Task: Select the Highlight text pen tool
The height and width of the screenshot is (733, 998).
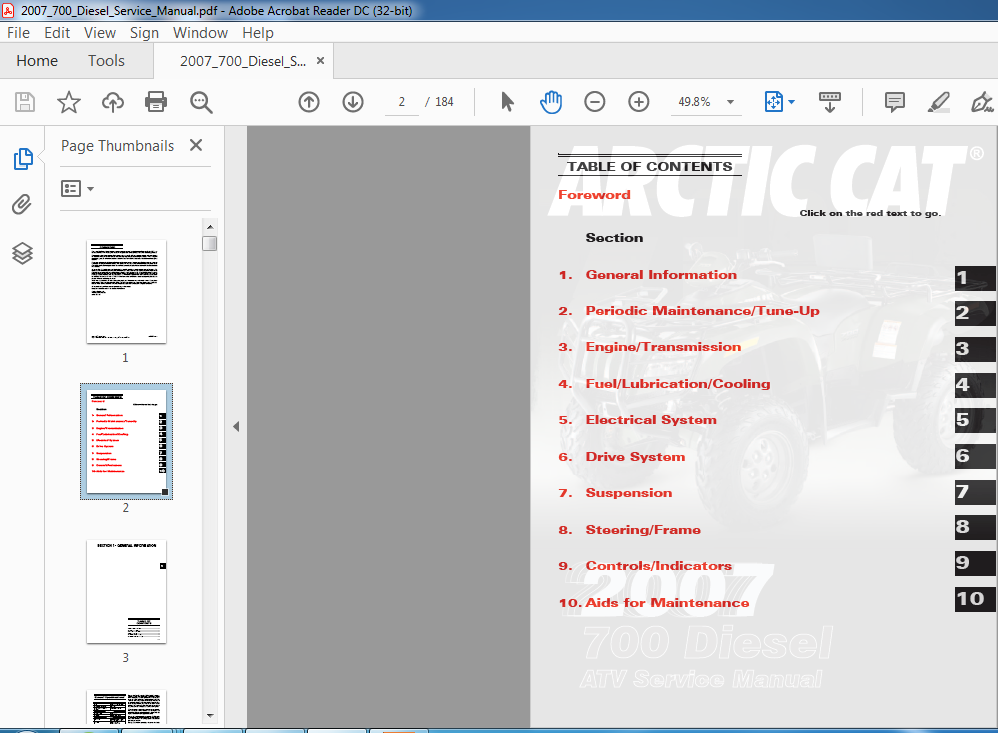Action: point(939,102)
